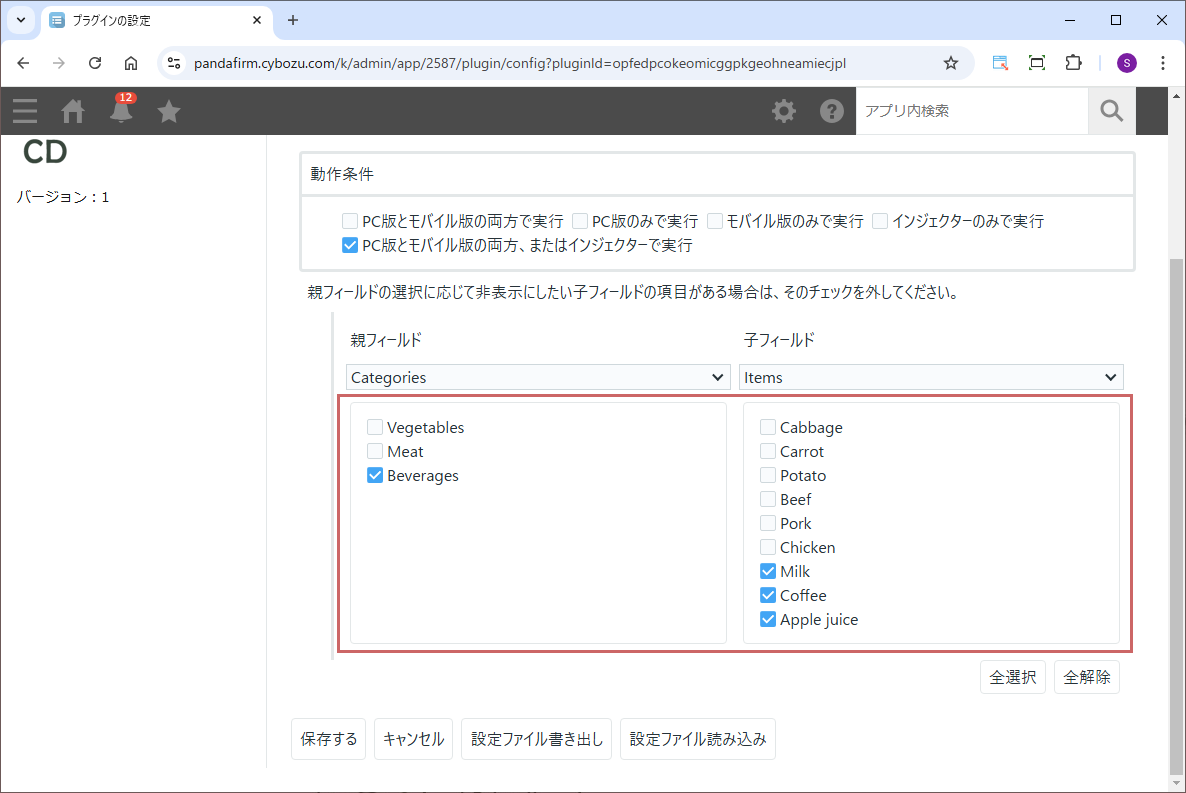Image resolution: width=1186 pixels, height=793 pixels.
Task: Check the Vegetables checkbox
Action: click(375, 427)
